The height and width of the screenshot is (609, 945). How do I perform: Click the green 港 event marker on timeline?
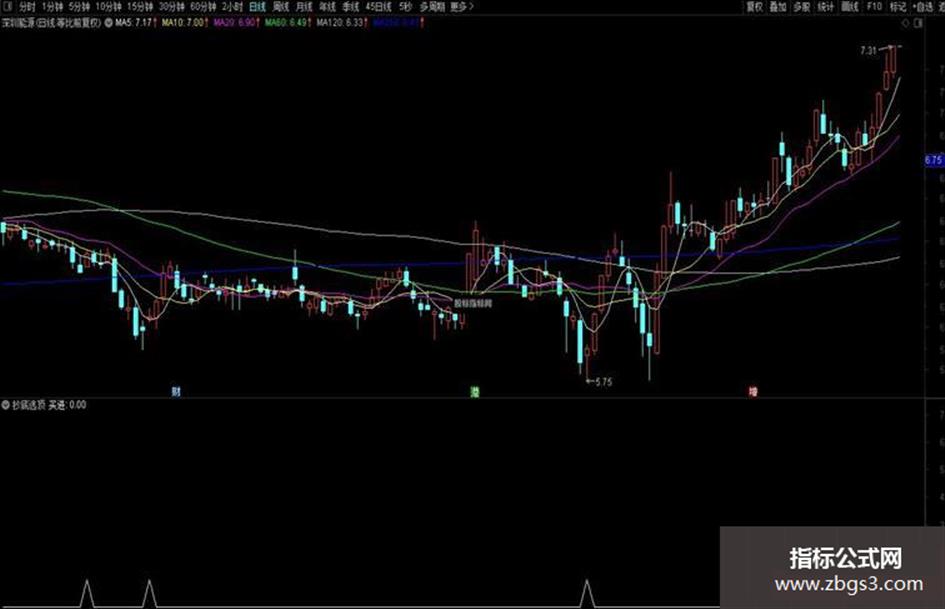coord(475,392)
